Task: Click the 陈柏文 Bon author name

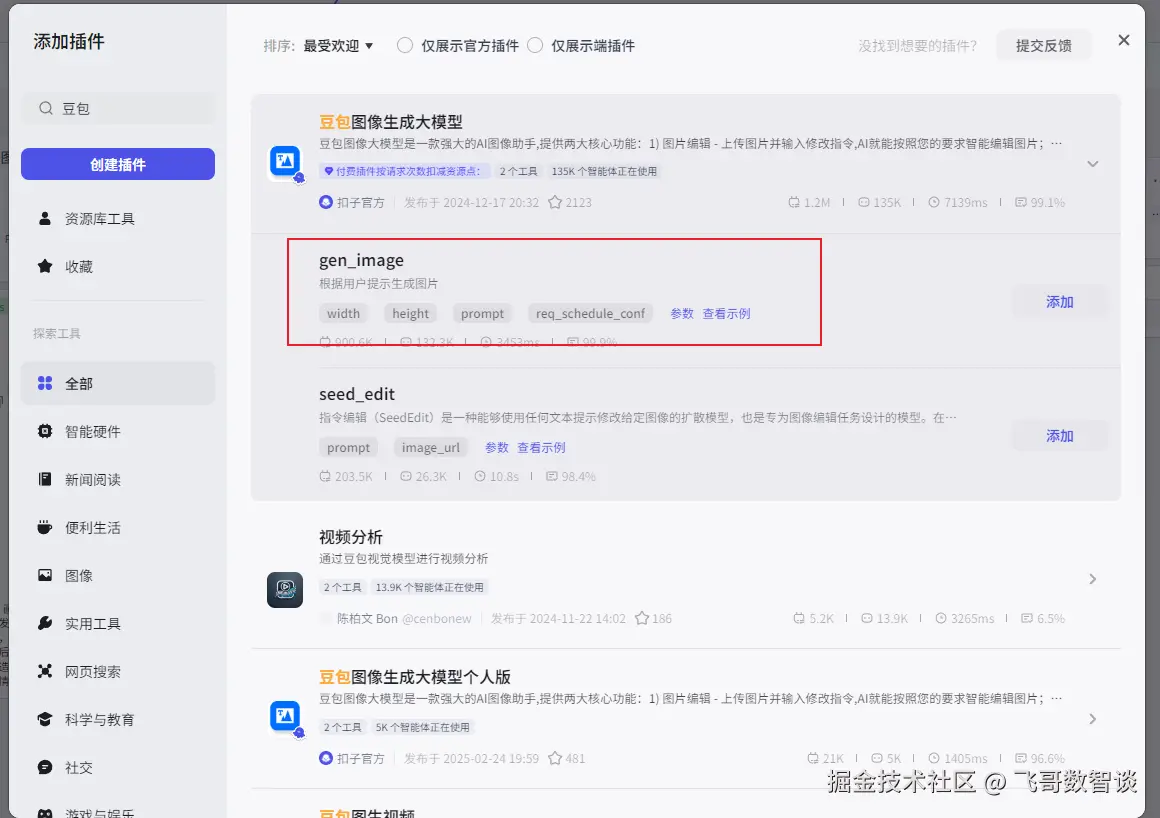Action: [x=367, y=618]
